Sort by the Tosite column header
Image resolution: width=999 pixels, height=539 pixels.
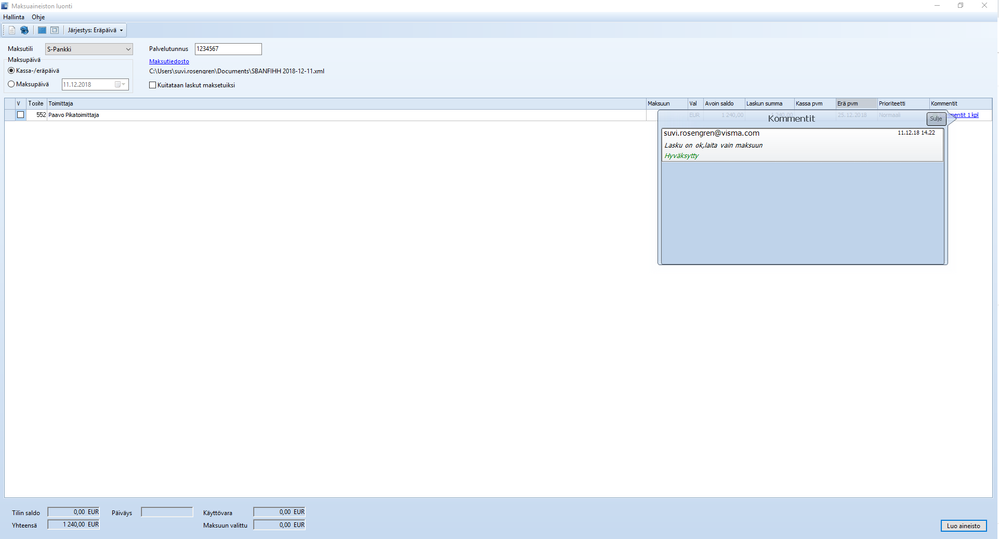[36, 103]
